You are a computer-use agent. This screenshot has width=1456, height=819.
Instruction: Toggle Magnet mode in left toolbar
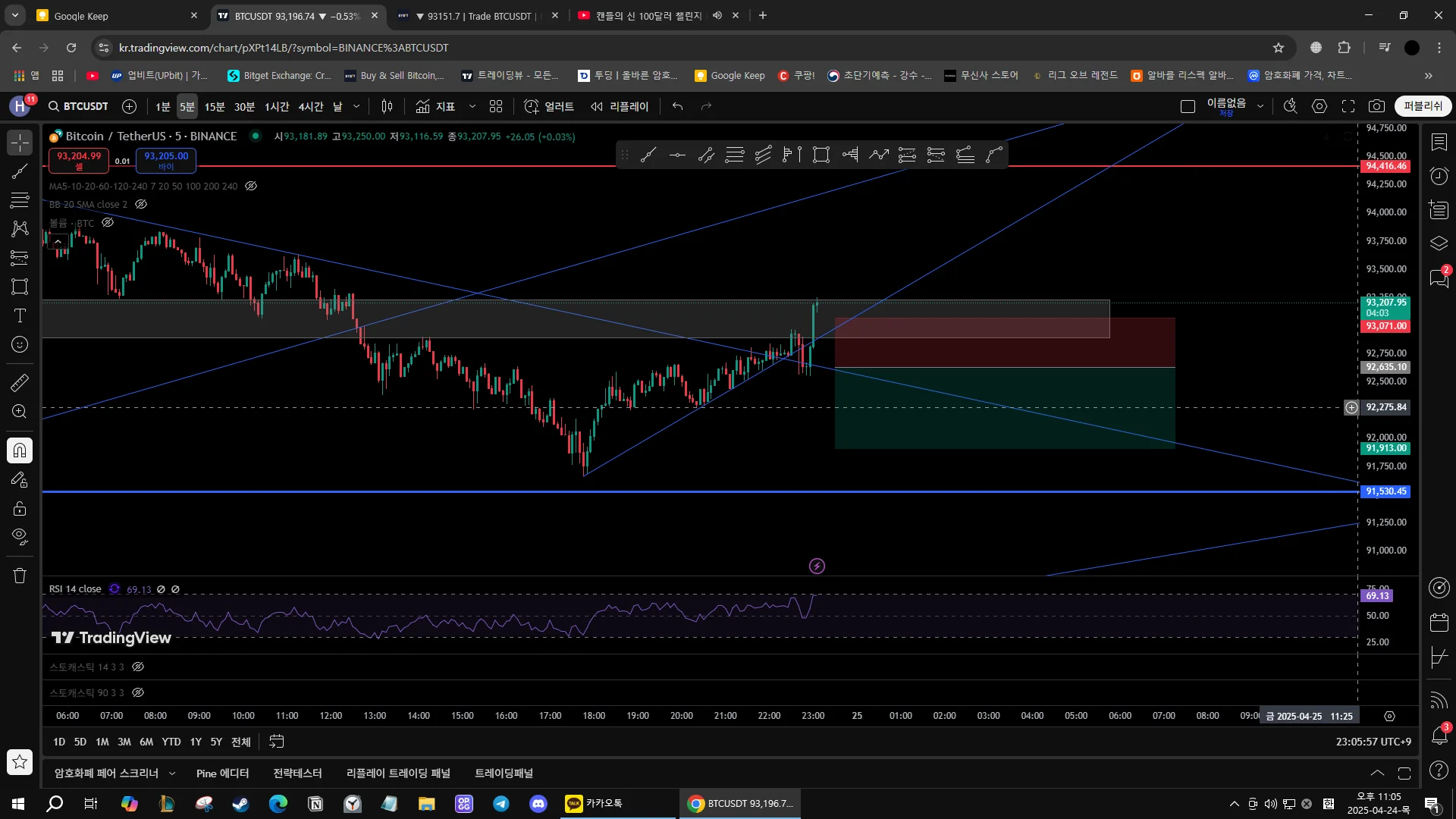(x=20, y=451)
